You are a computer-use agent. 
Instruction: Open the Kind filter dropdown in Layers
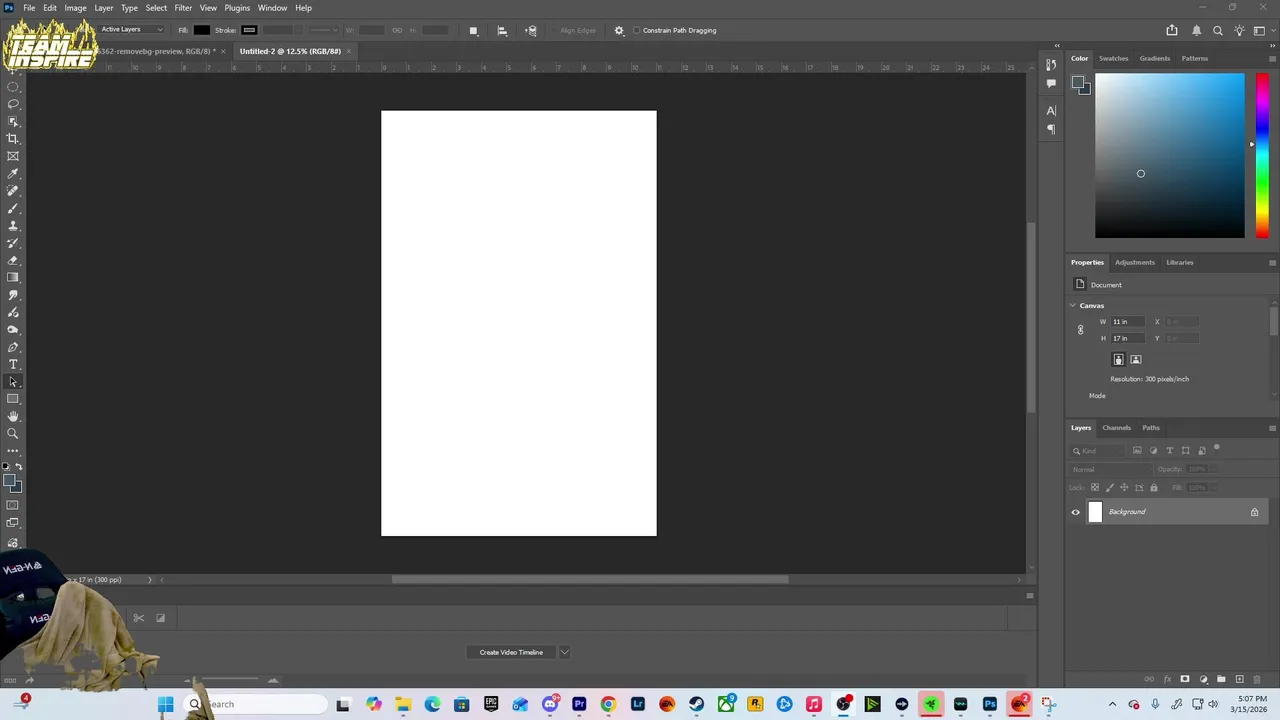[1098, 451]
